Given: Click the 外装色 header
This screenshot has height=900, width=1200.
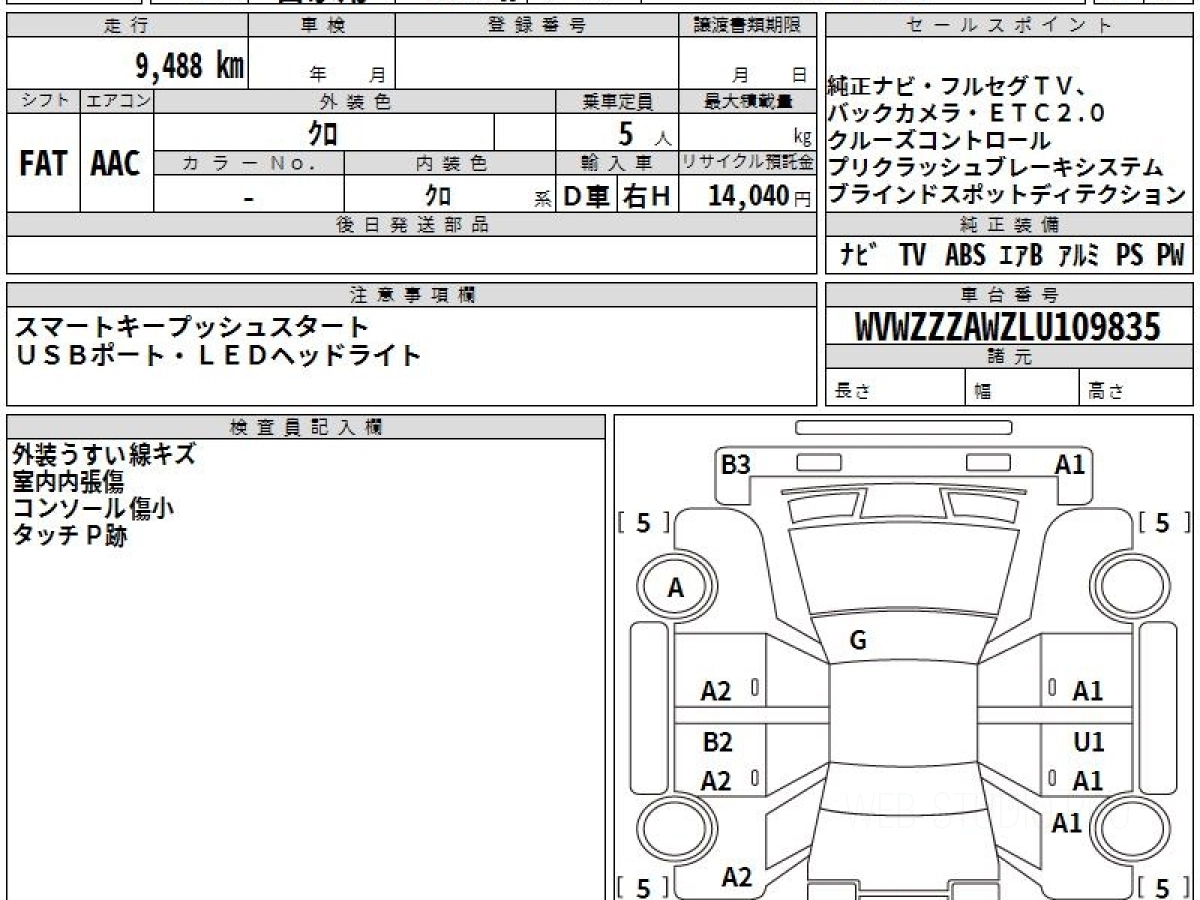Looking at the screenshot, I should (x=355, y=101).
